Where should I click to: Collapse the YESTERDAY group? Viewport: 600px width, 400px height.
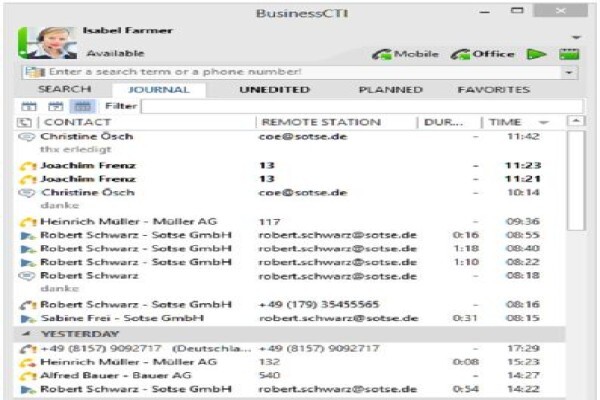pos(26,334)
